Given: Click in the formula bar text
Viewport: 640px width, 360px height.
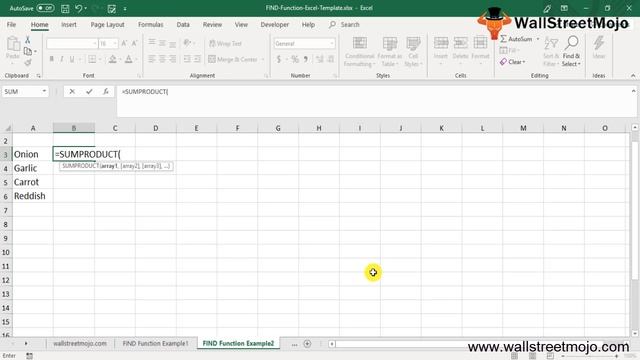Looking at the screenshot, I should (x=145, y=92).
